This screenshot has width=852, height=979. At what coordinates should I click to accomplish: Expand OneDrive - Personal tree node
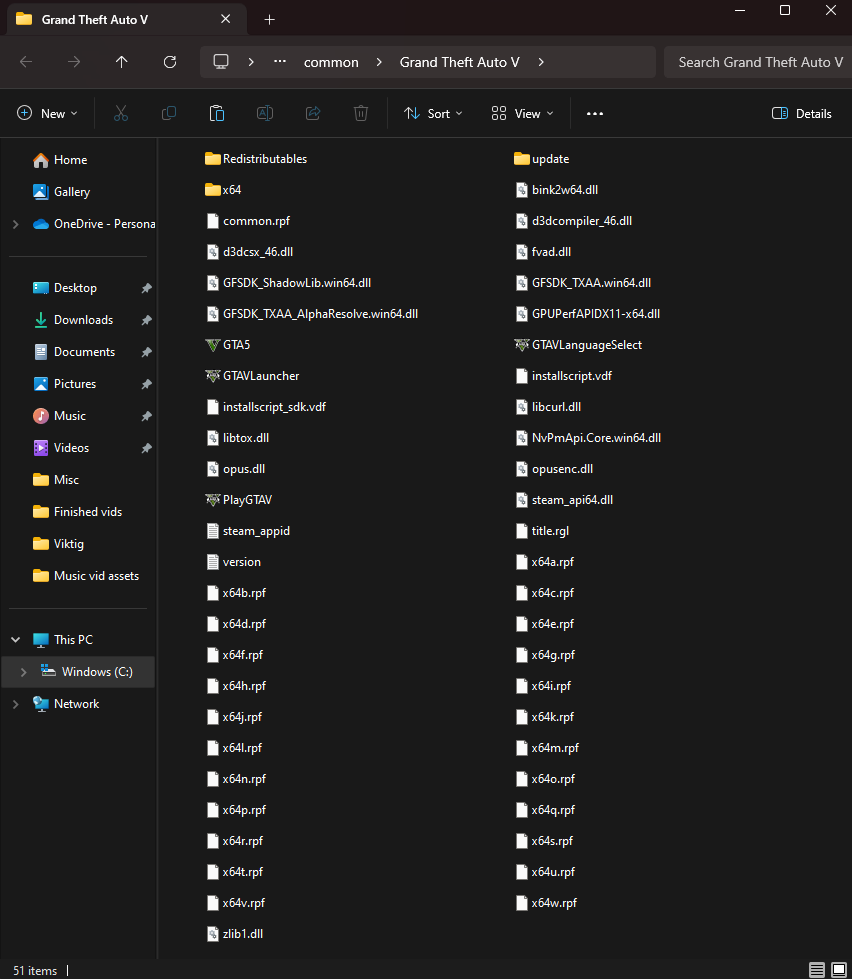(16, 224)
